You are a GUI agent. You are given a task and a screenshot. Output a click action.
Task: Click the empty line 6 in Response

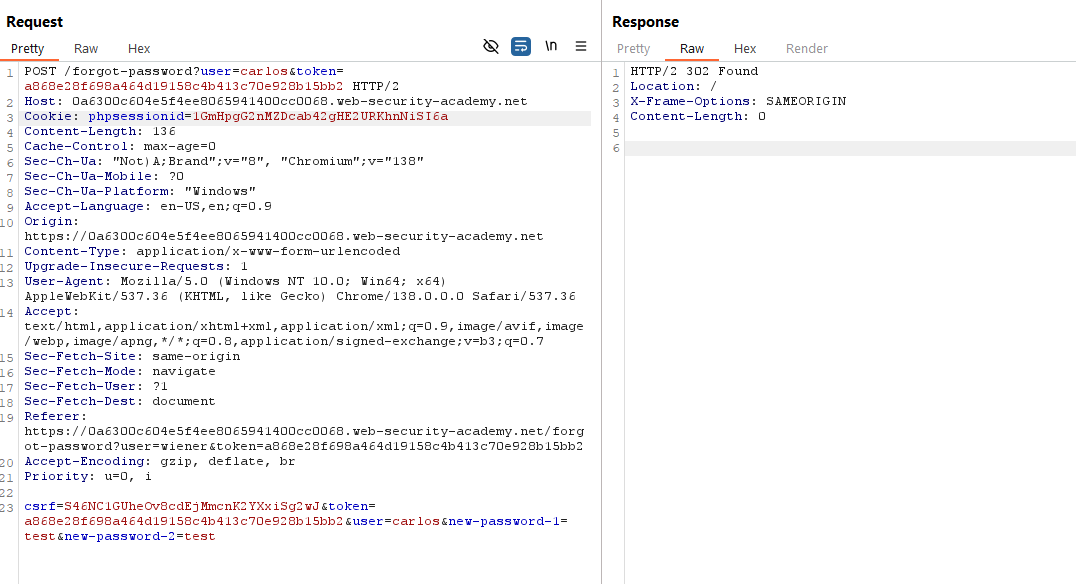(850, 148)
